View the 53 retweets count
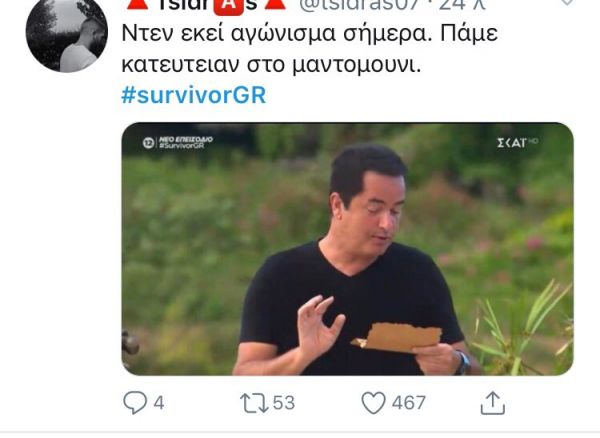 [284, 403]
